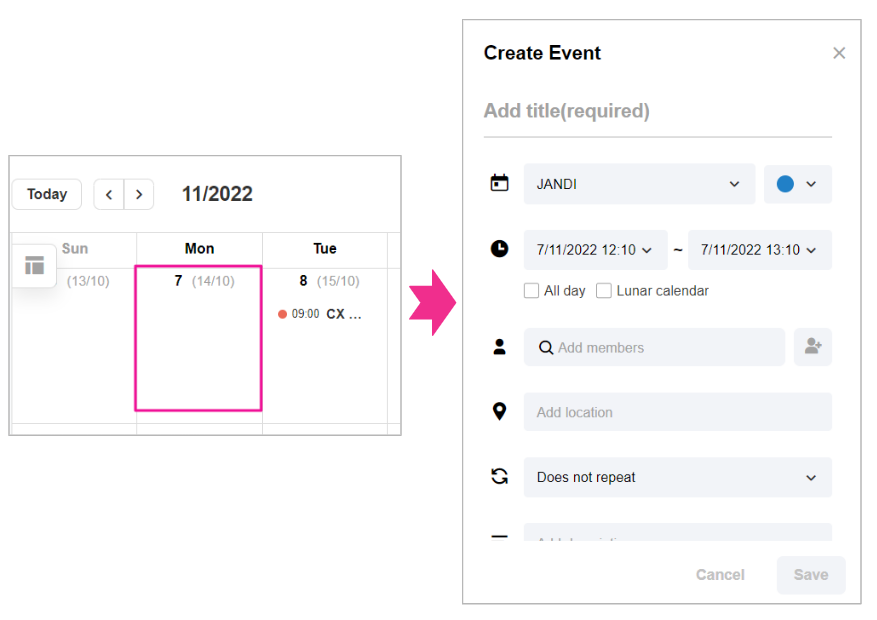Select the Monday 7 calendar cell

(198, 338)
